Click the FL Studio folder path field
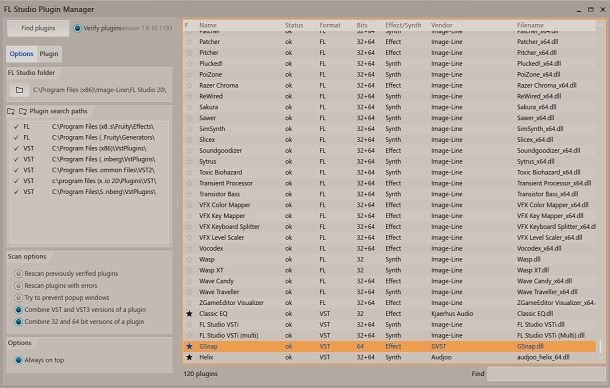This screenshot has width=610, height=388. click(x=100, y=90)
